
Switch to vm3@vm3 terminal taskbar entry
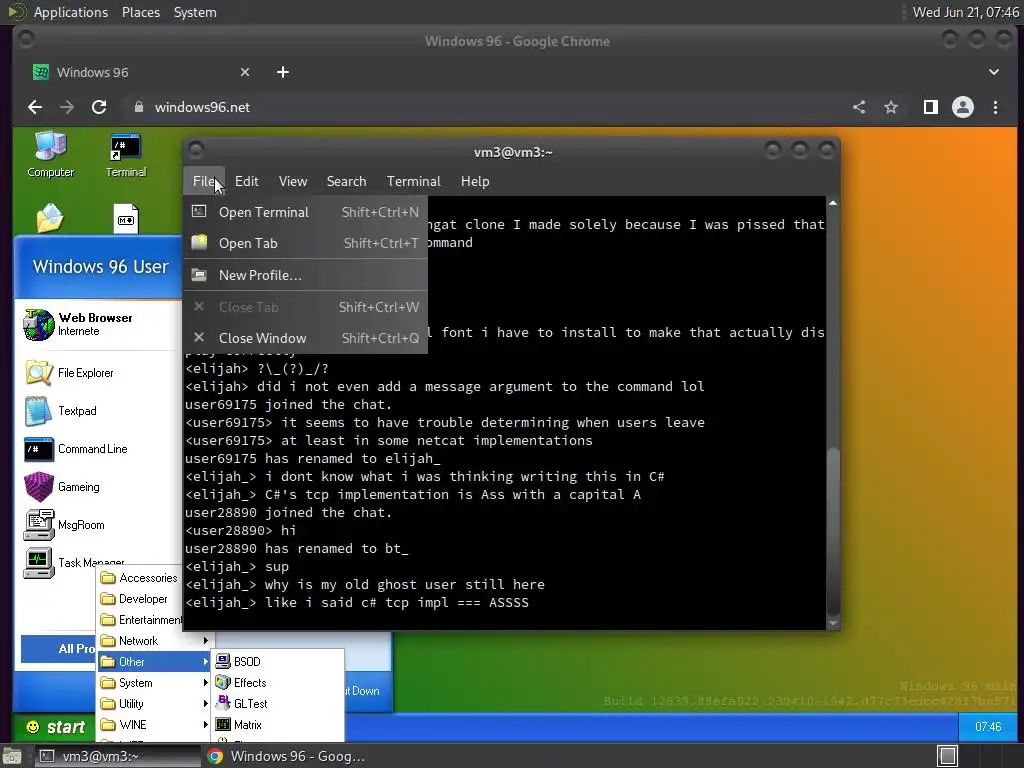point(117,756)
